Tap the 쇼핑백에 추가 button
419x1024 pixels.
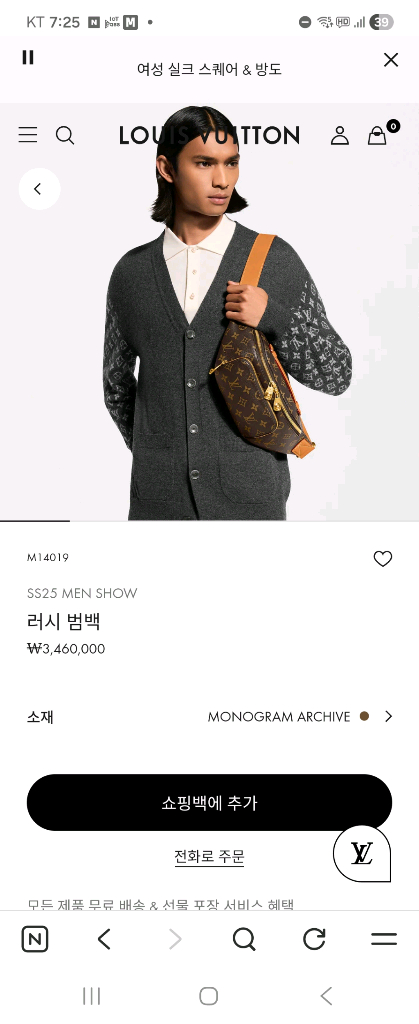[x=210, y=803]
